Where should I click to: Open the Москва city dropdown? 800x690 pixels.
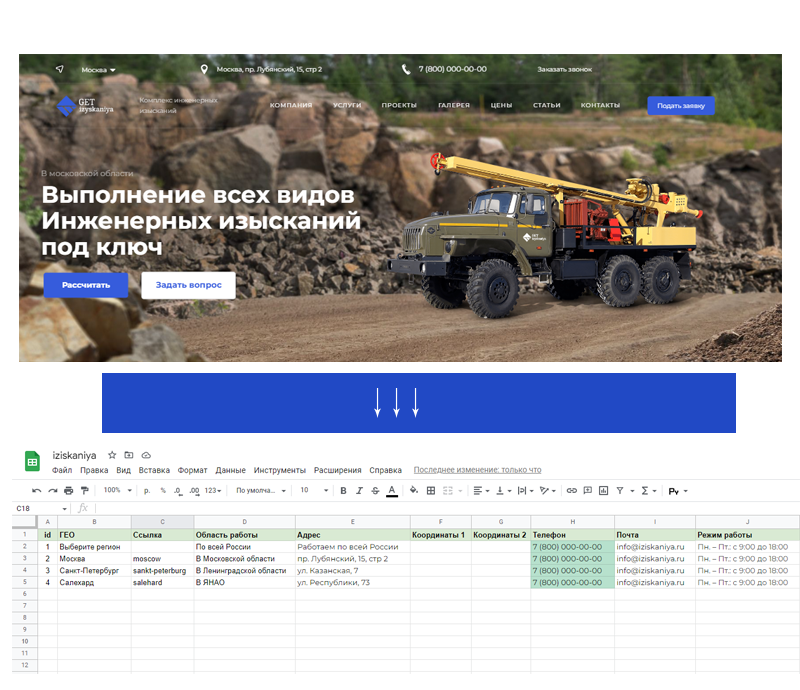pyautogui.click(x=98, y=70)
